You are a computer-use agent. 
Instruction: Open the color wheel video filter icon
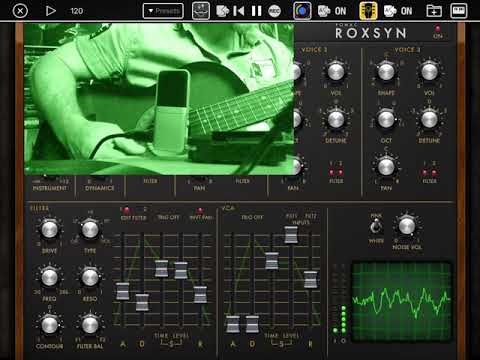click(302, 11)
